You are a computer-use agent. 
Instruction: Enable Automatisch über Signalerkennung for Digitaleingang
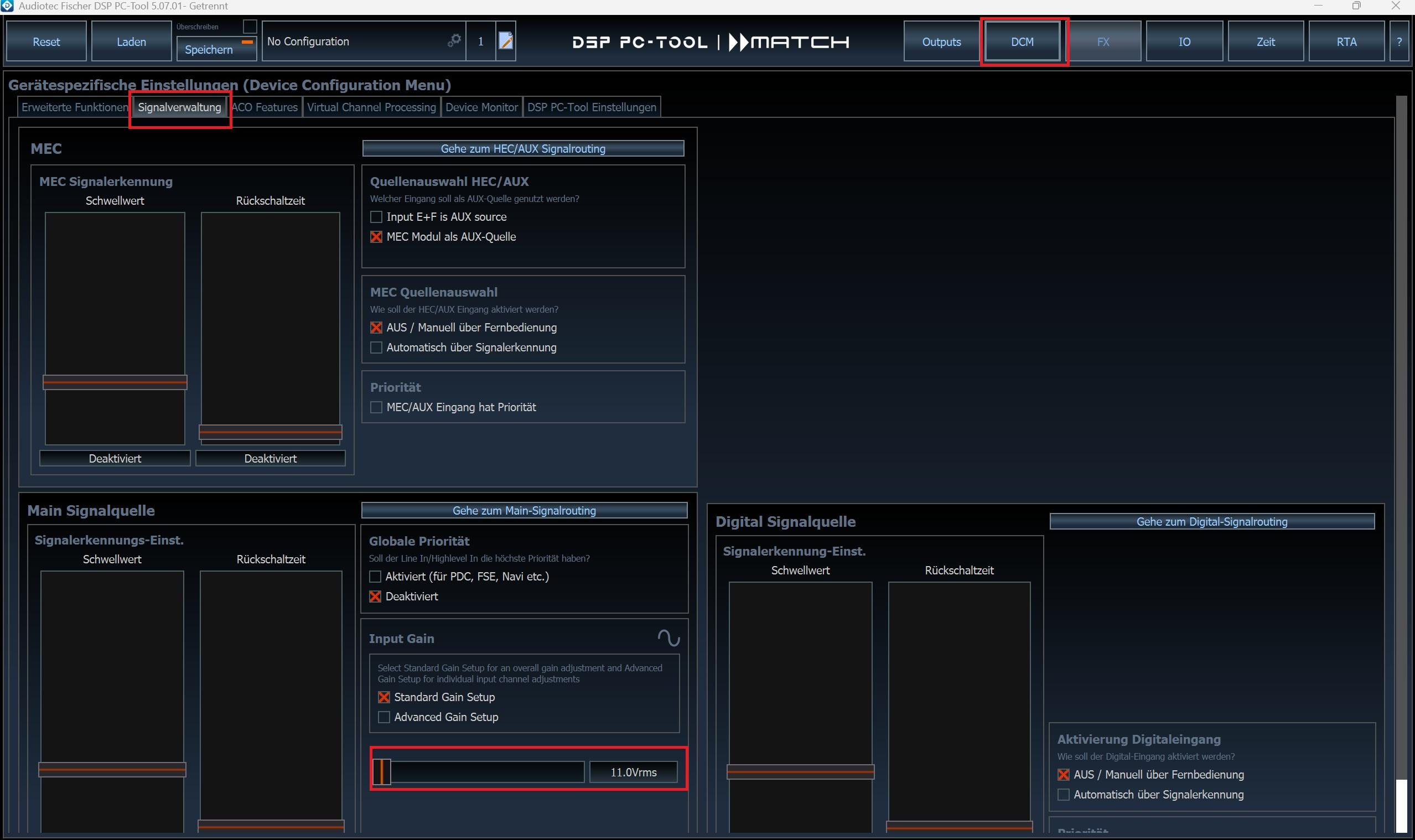(1063, 794)
